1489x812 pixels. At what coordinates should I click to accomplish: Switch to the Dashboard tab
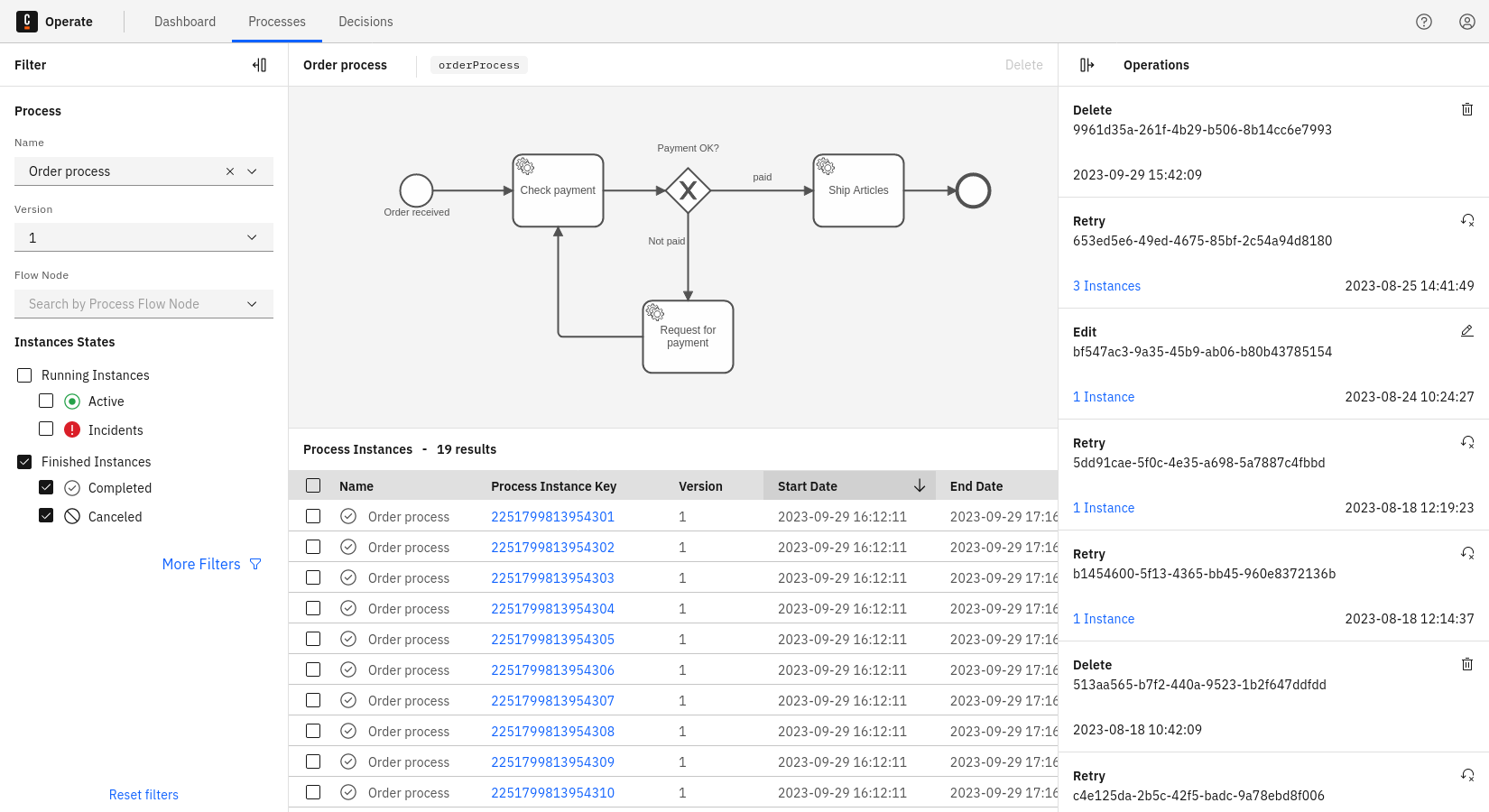click(x=185, y=22)
